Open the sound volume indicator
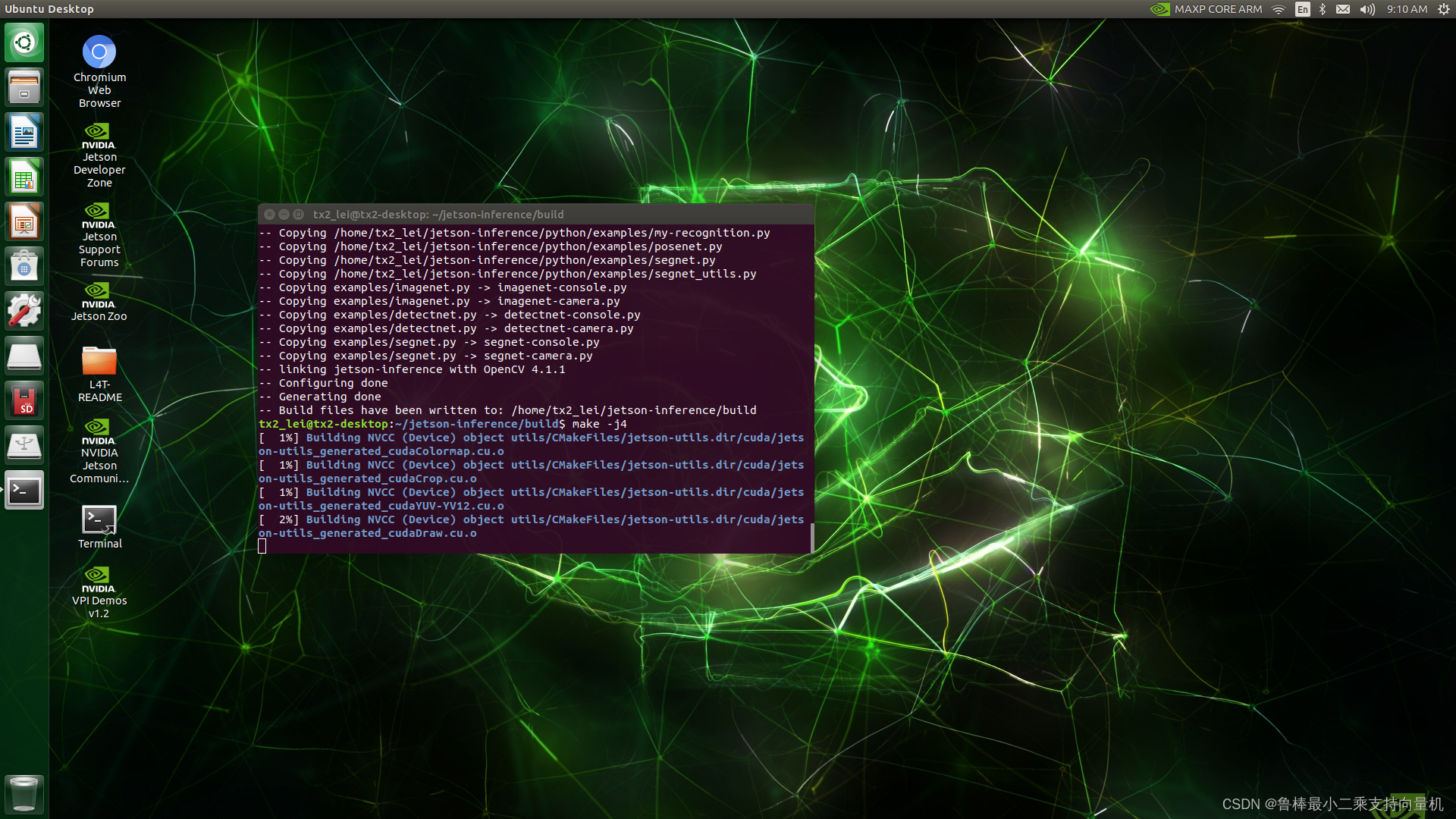The height and width of the screenshot is (819, 1456). [x=1367, y=9]
